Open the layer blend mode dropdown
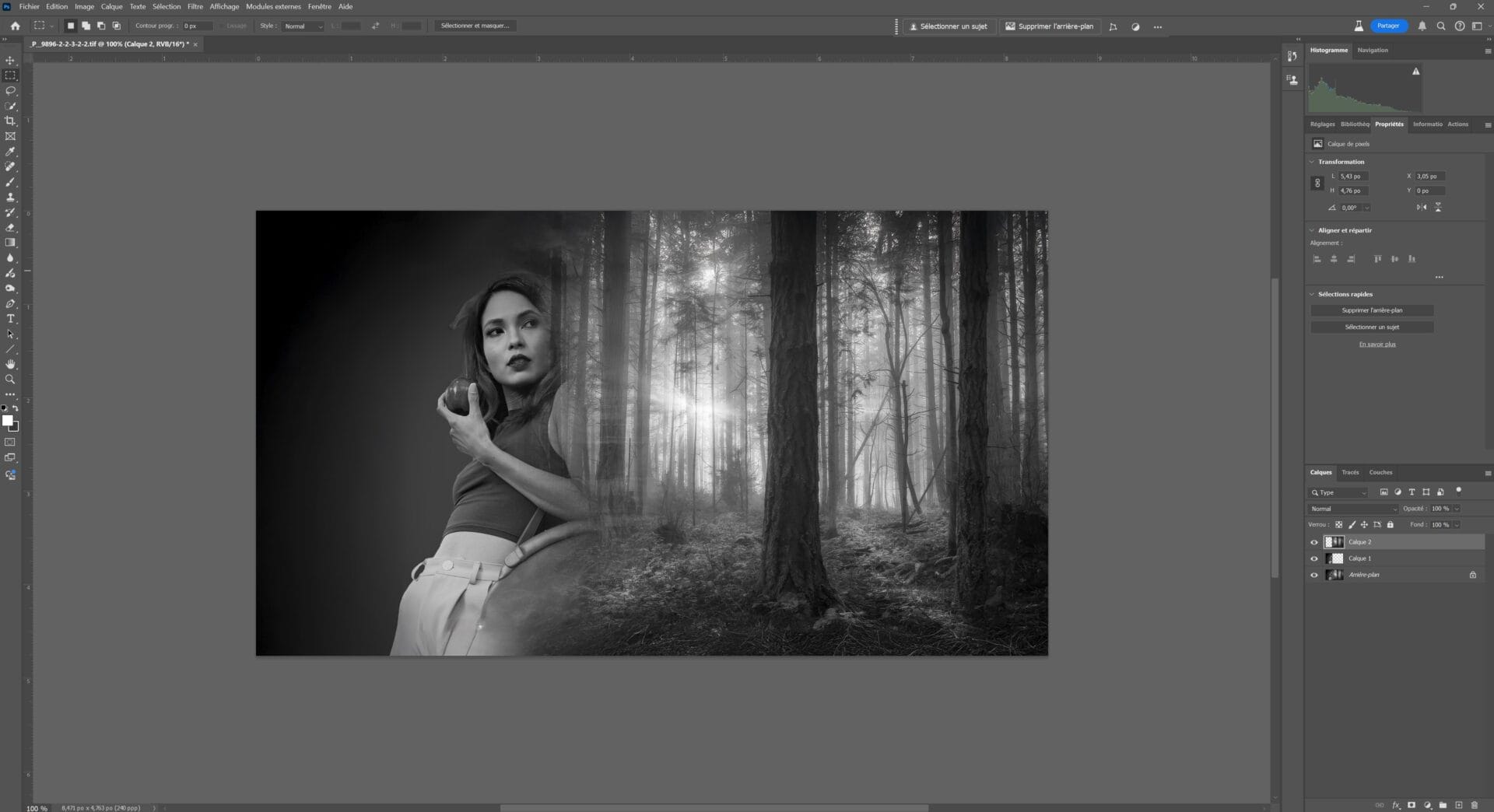Screen dimensions: 1494x812 1353,509
